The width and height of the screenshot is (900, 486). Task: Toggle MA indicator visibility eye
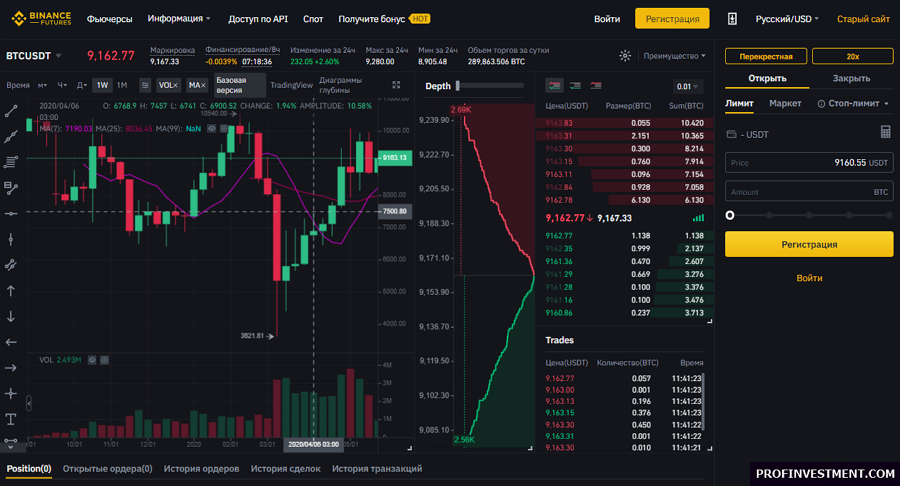[x=212, y=129]
